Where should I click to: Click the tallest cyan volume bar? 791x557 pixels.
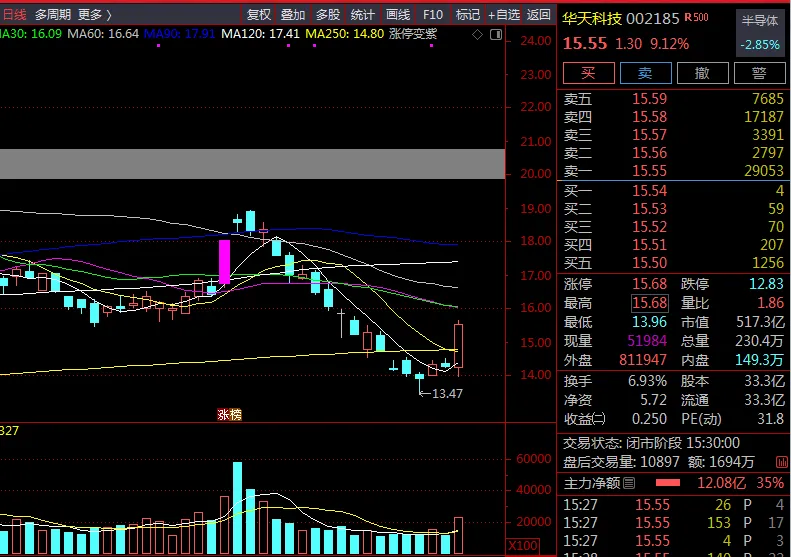coord(237,508)
